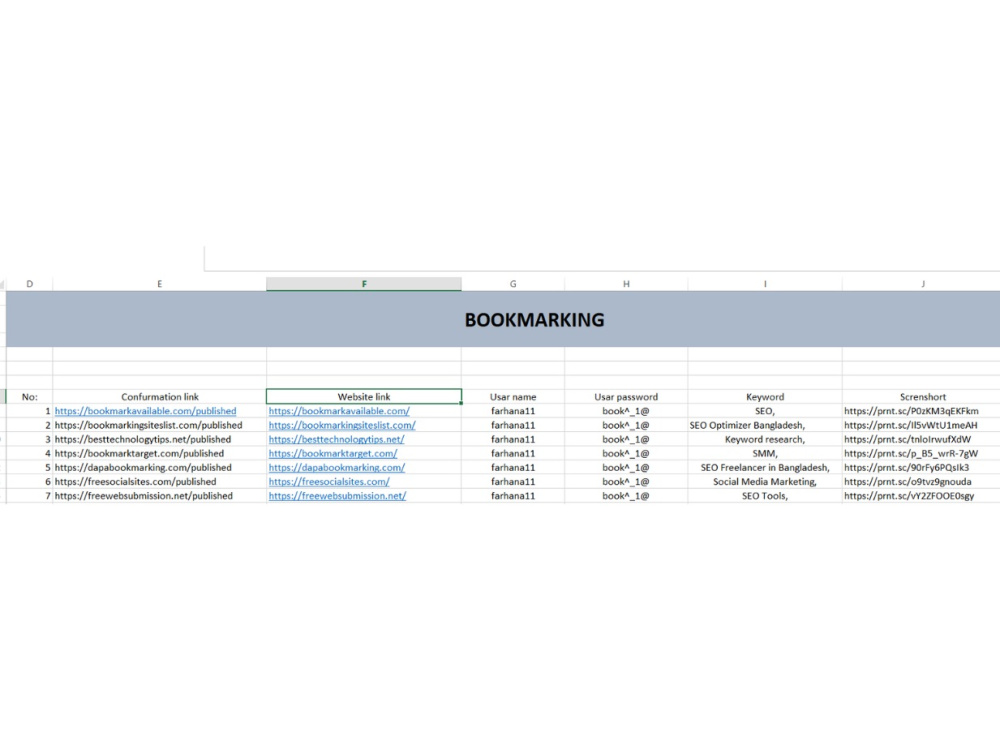Select keyword 'SEO Freelancer in Bangladesh,'
Viewport: 1000px width, 749px height.
point(765,467)
